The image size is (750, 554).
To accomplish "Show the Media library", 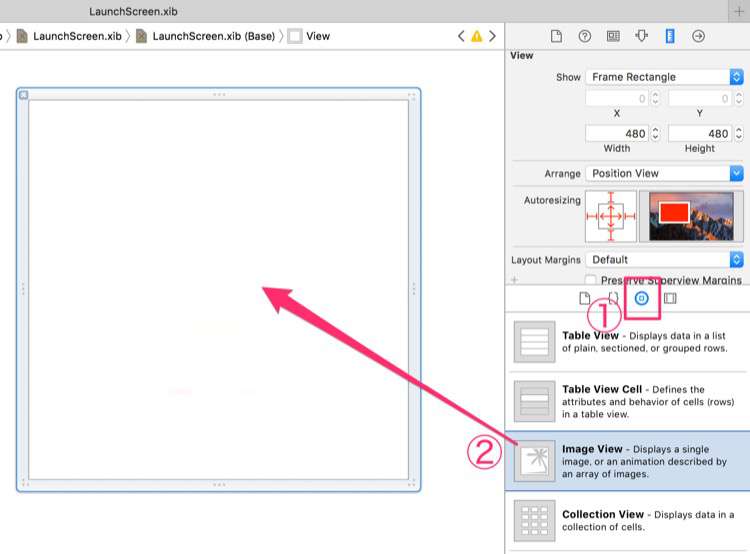I will 670,299.
